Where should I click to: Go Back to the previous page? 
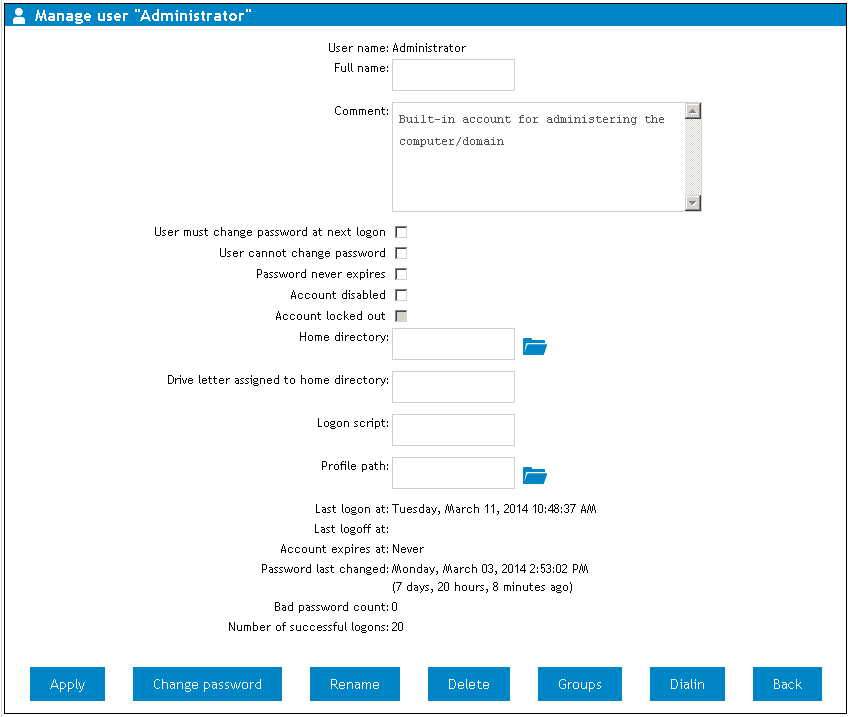click(787, 684)
